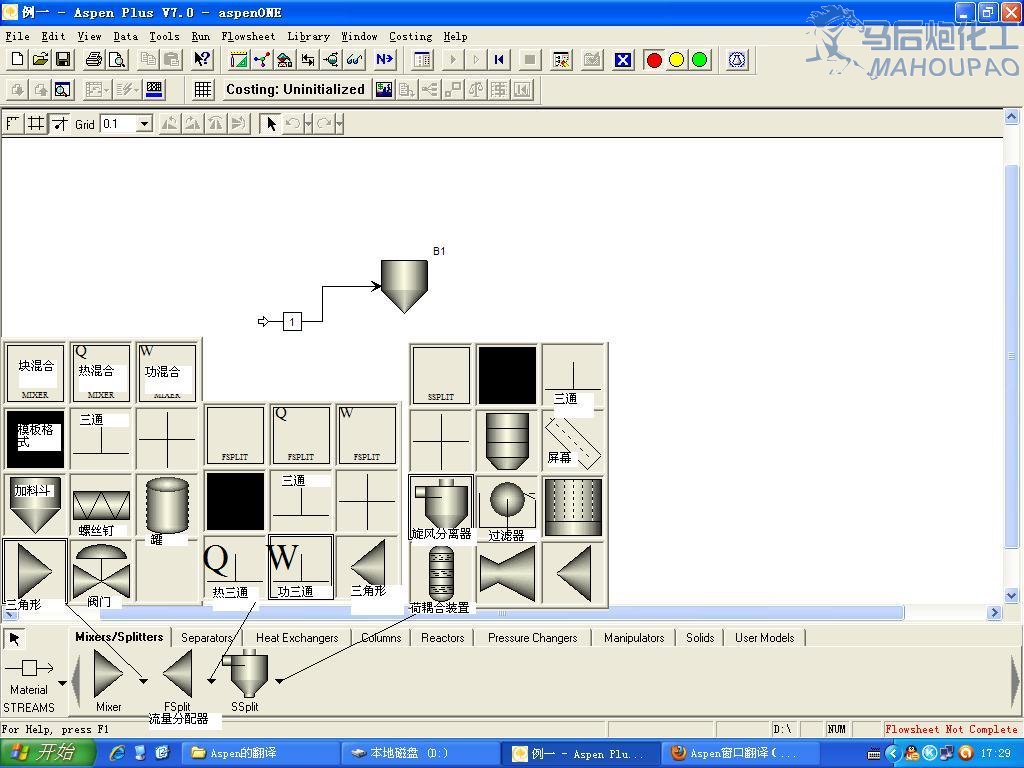Image resolution: width=1024 pixels, height=768 pixels.
Task: Pick the cyclone icon labeled 旋风分离器
Action: tap(441, 508)
